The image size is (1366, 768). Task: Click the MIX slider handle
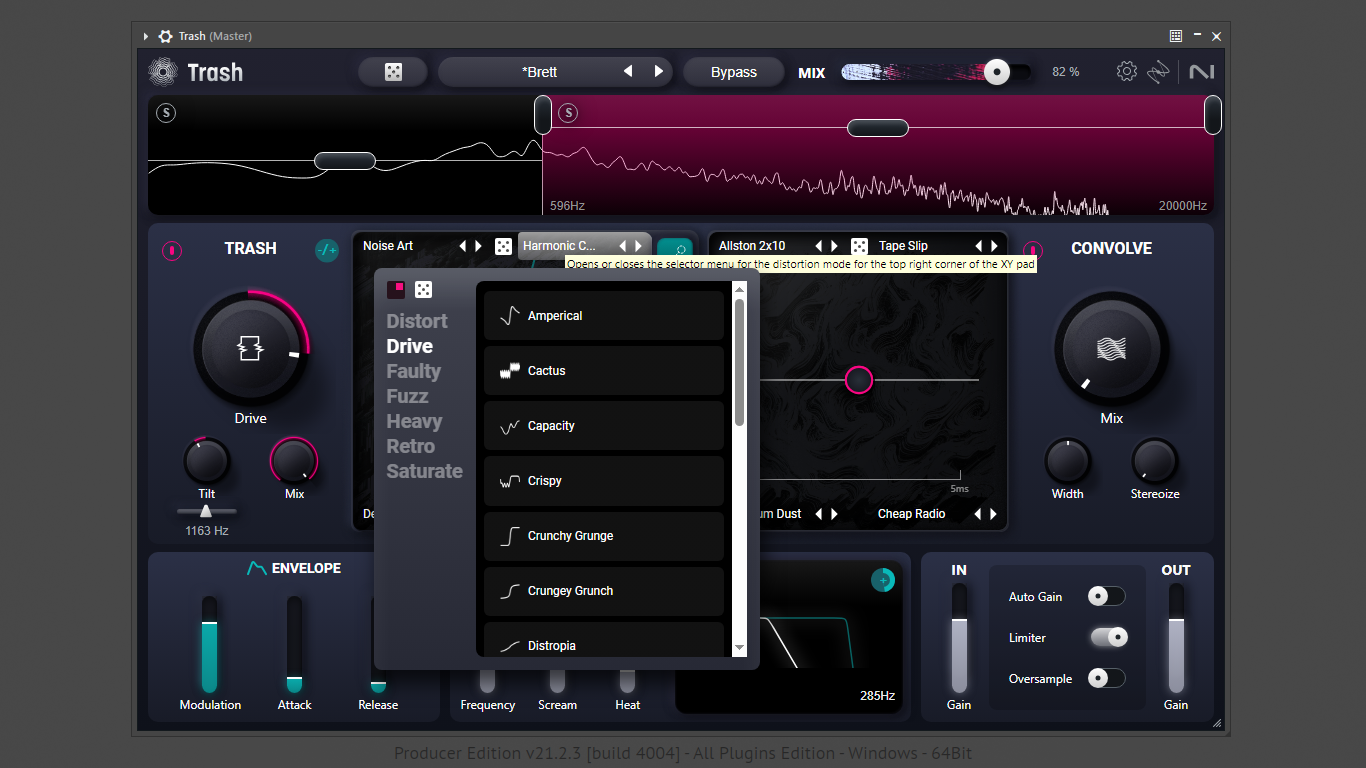tap(997, 72)
